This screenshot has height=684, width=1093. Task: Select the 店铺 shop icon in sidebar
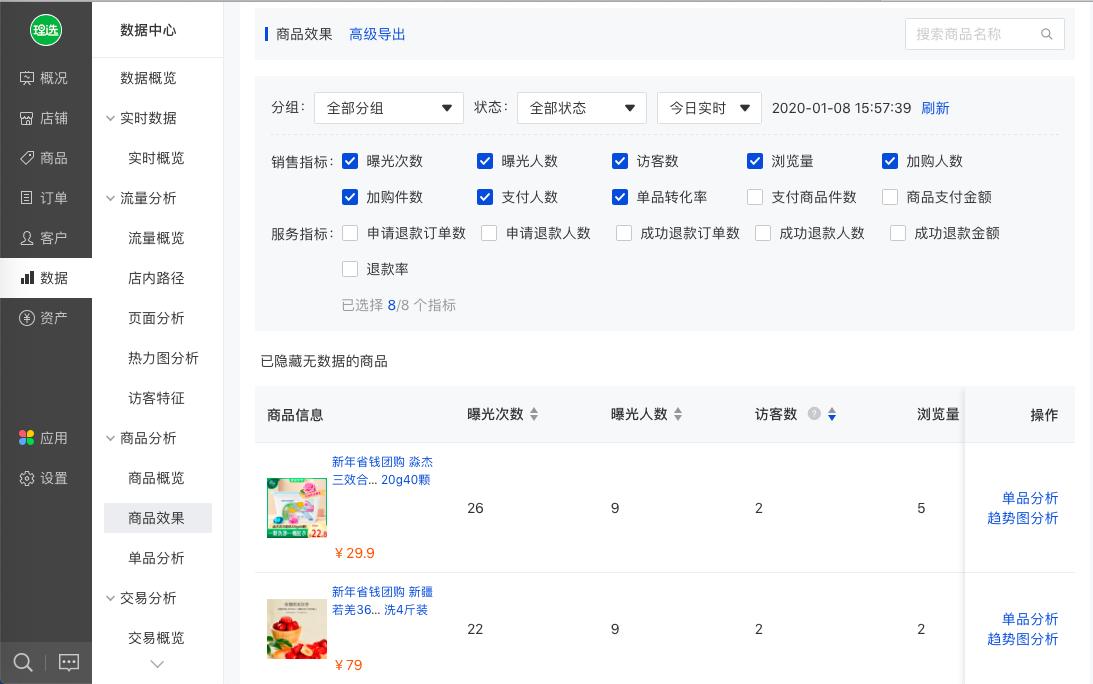pyautogui.click(x=45, y=118)
